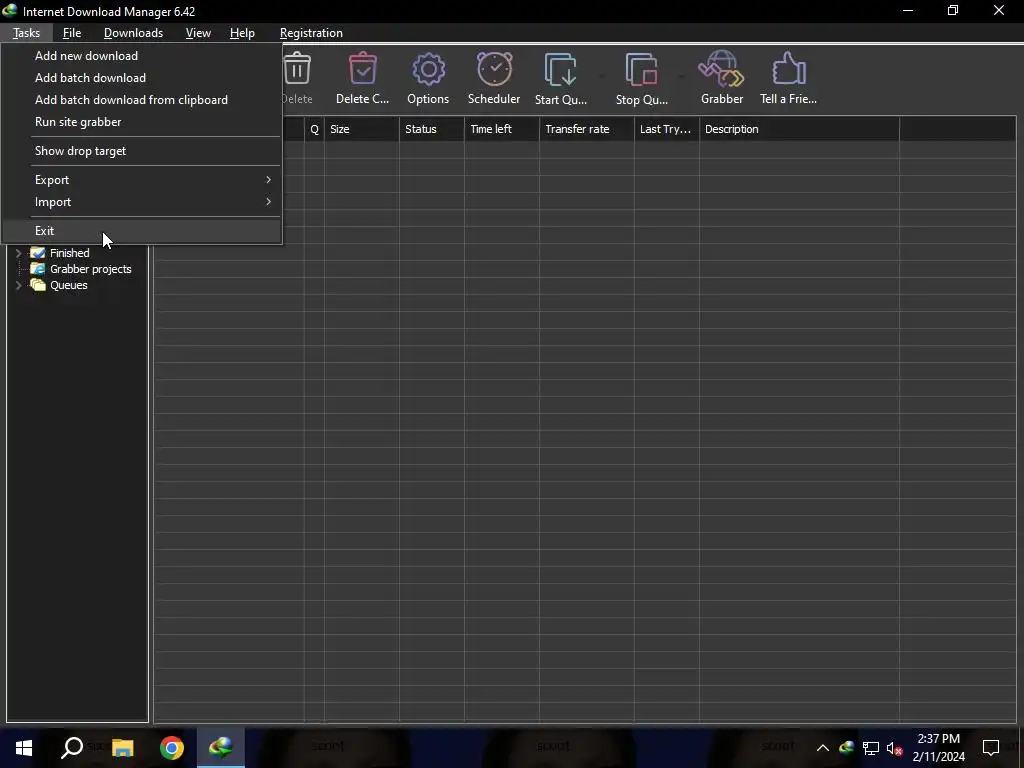Launch the Grabber tool icon
1024x768 pixels.
pos(721,69)
